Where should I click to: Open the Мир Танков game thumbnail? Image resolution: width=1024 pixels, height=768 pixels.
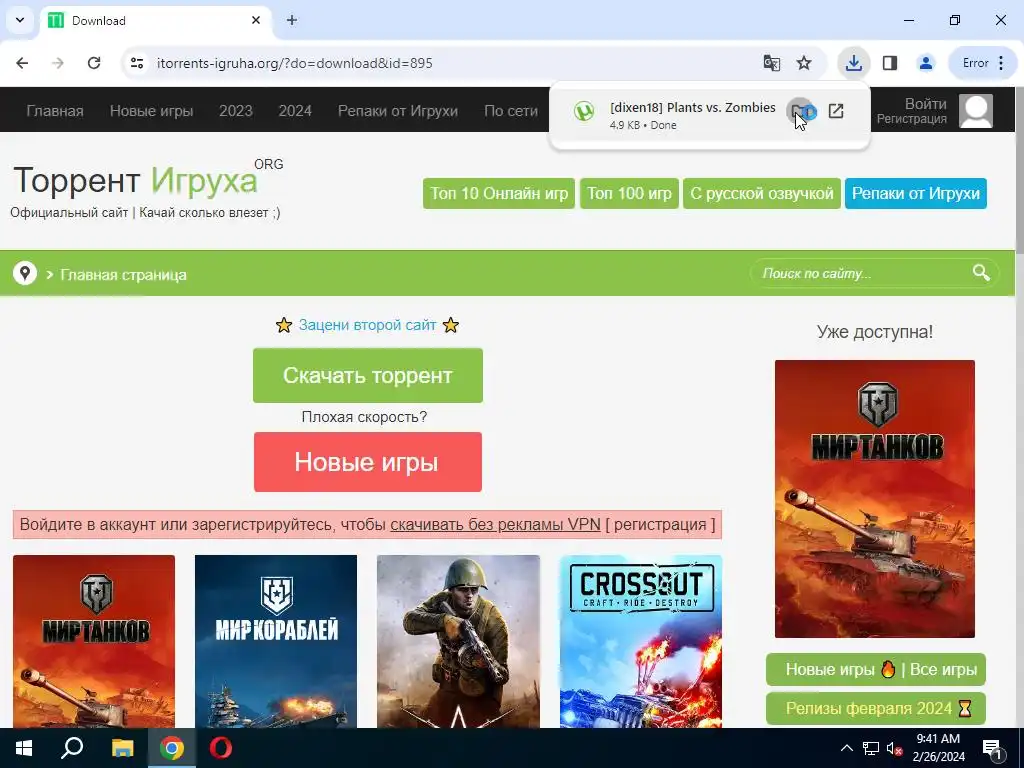(x=94, y=641)
